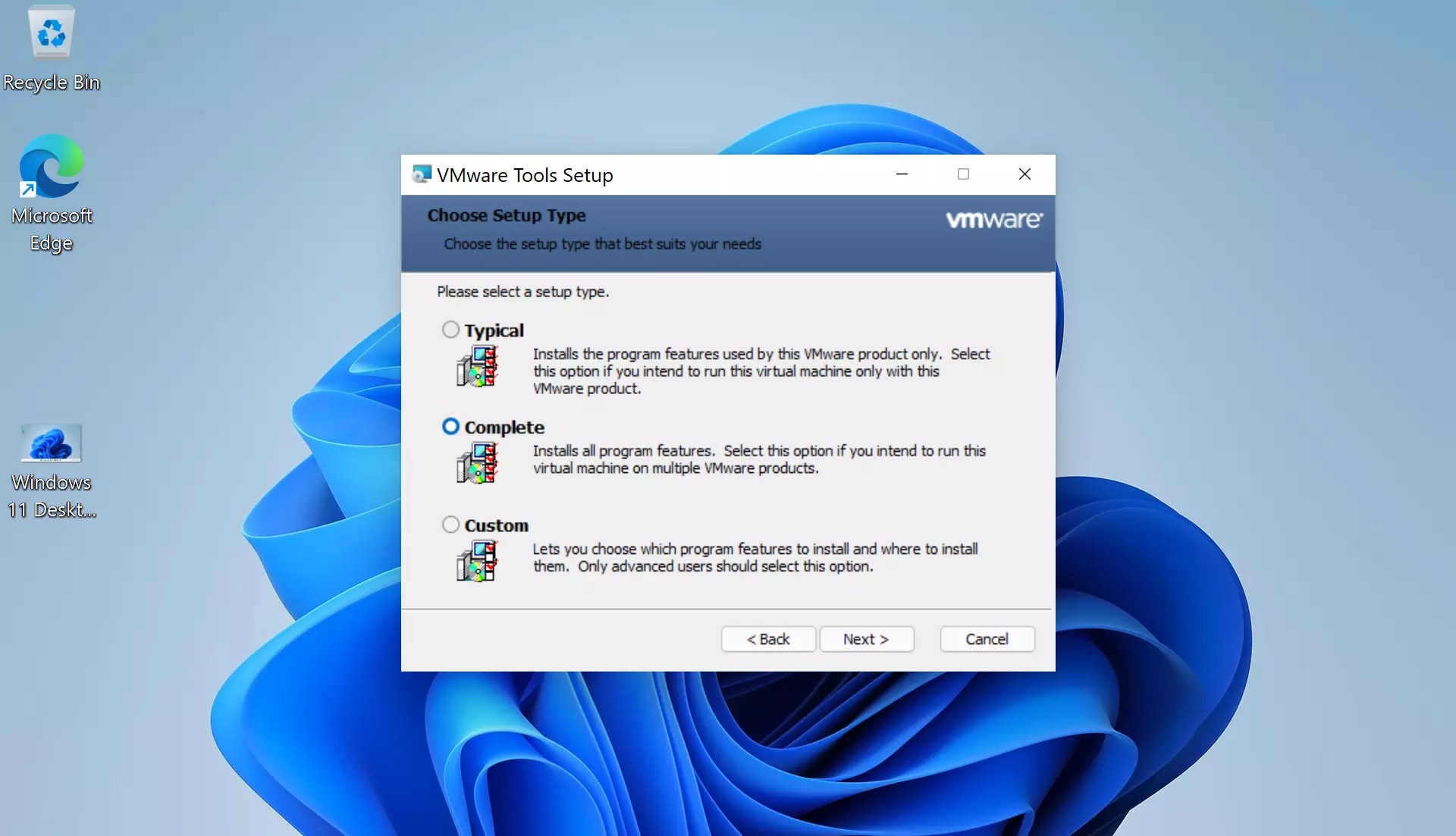Select the Custom setup type radio button
This screenshot has height=836, width=1456.
451,524
